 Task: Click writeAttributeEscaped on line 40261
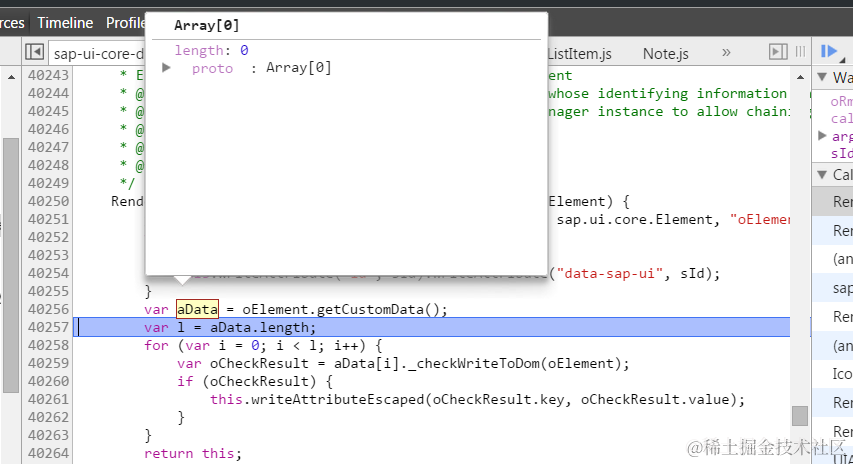click(337, 399)
